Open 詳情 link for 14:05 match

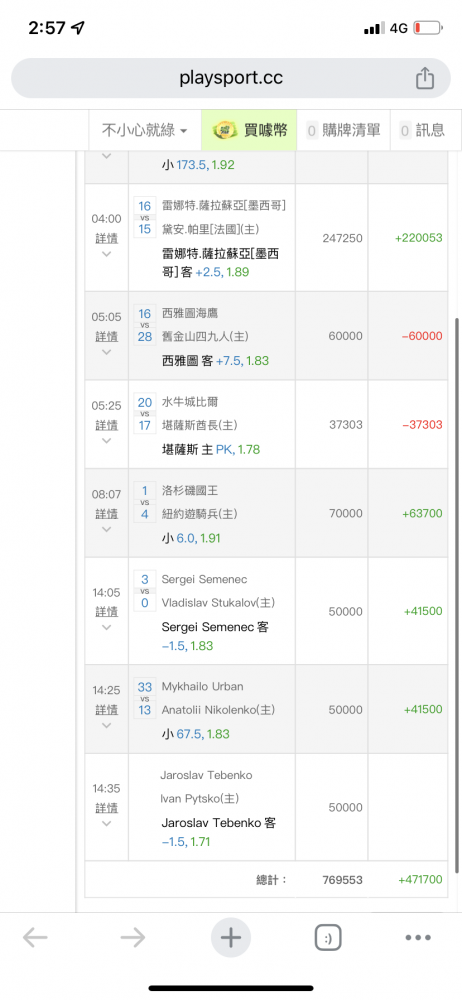click(x=107, y=612)
